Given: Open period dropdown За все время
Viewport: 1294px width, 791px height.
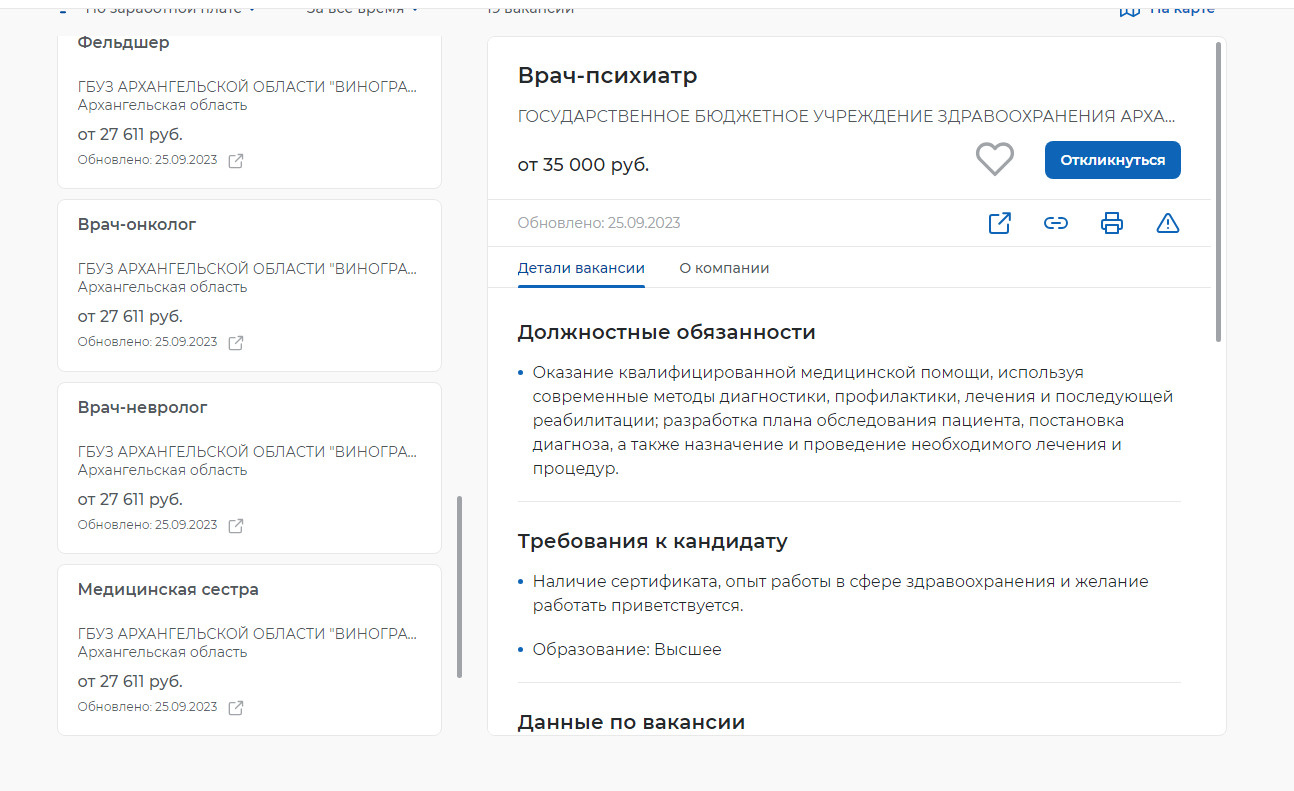Looking at the screenshot, I should coord(362,8).
